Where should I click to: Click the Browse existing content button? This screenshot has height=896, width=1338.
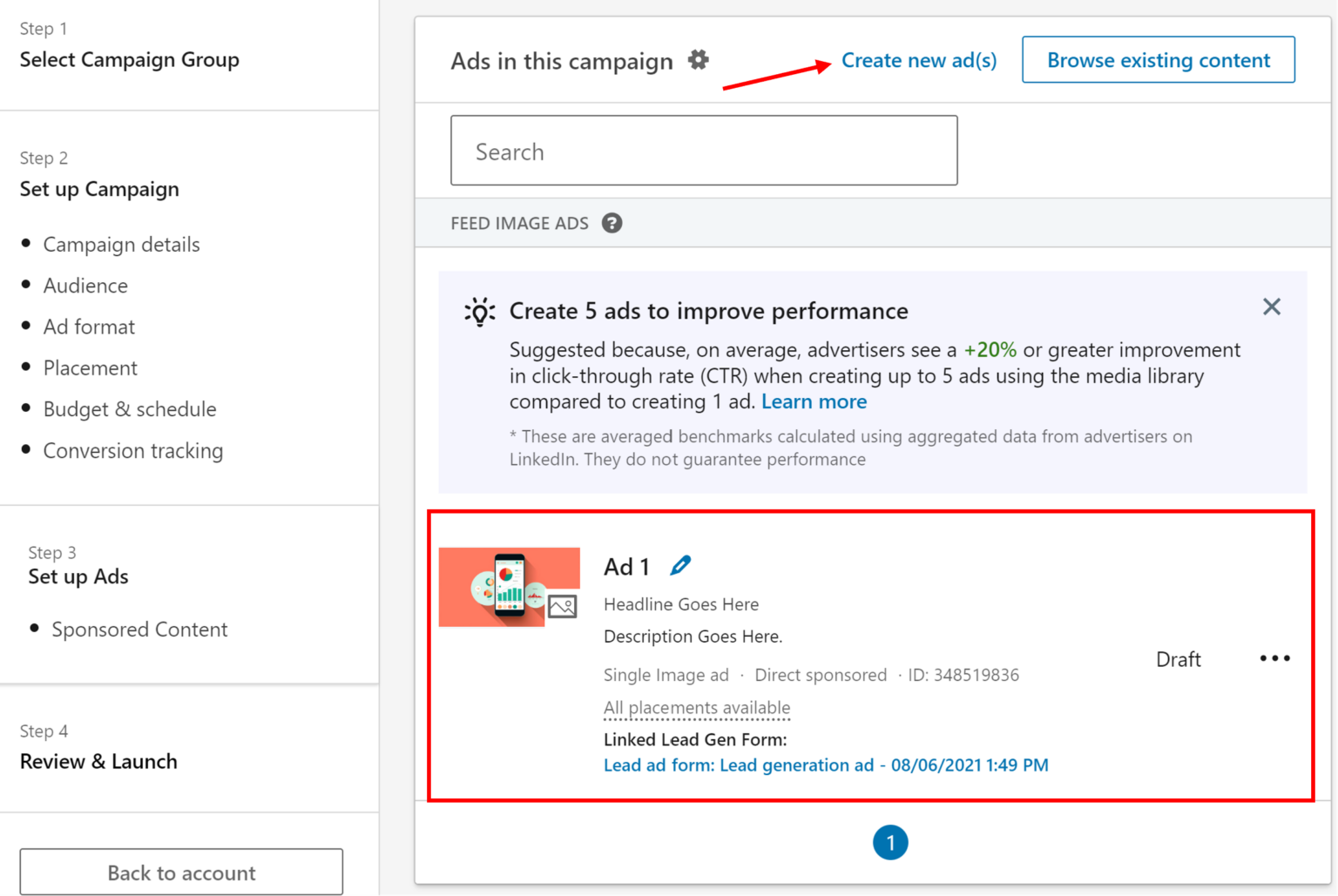click(1158, 59)
